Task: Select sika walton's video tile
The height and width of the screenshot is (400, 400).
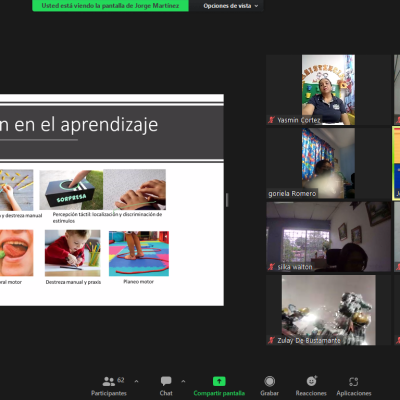Action: coord(328,237)
